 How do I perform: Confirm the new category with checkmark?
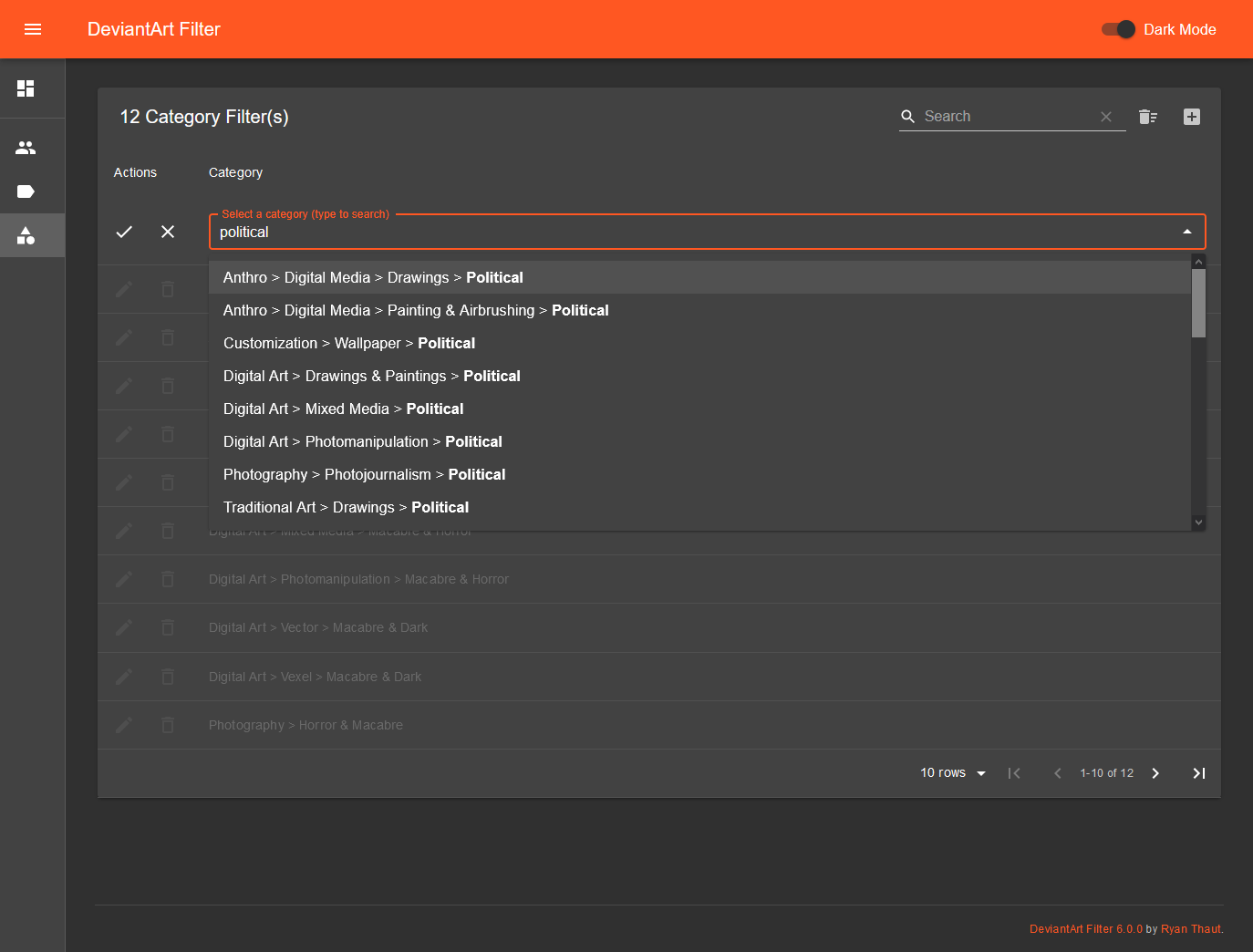[124, 232]
